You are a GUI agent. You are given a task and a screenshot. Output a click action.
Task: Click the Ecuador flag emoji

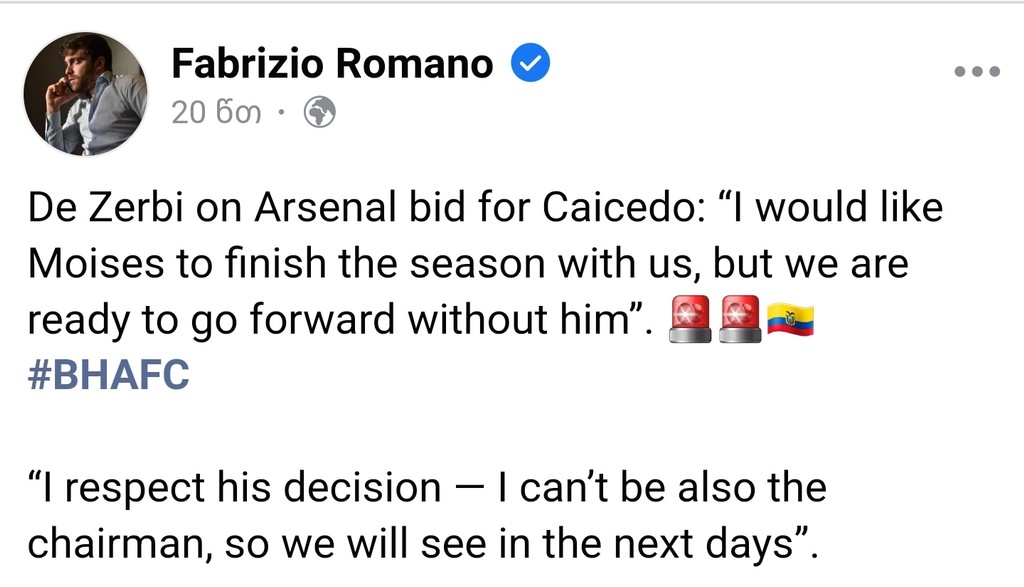click(790, 320)
